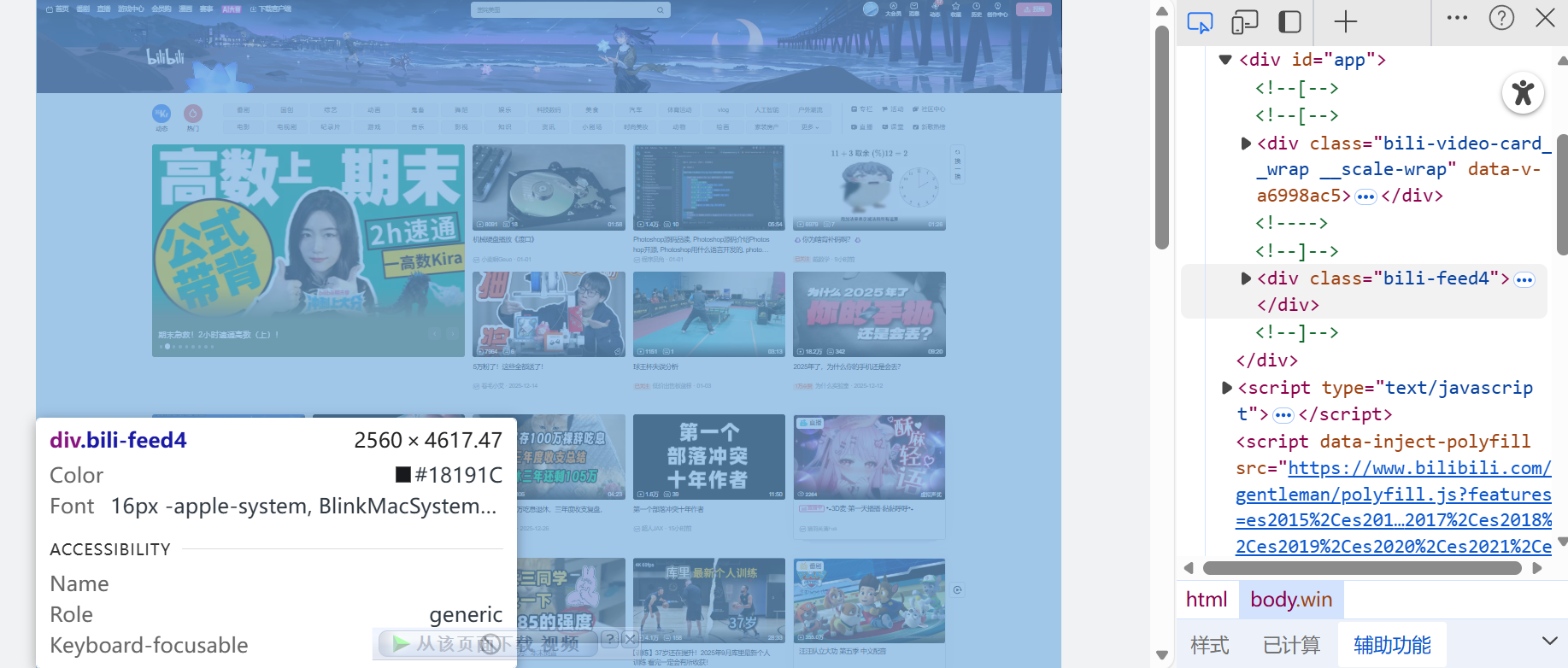
Task: Open the user avatar in the header
Action: 871,9
